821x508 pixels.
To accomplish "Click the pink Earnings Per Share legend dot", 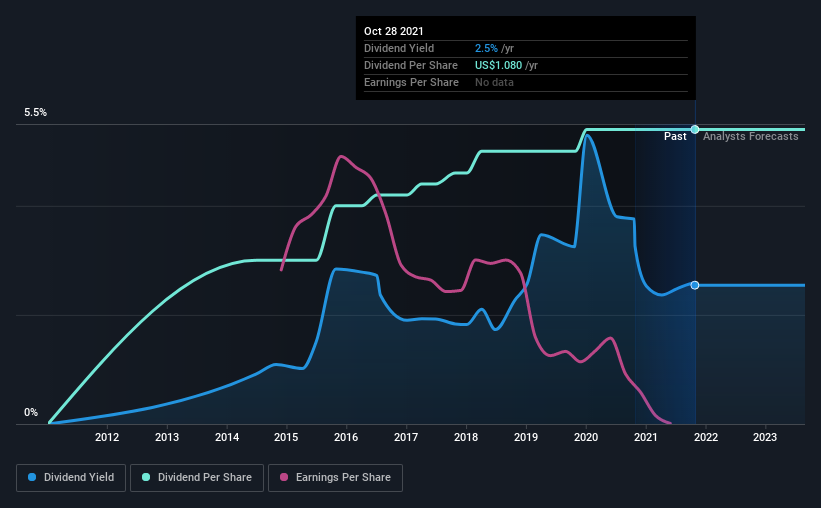I will point(284,477).
